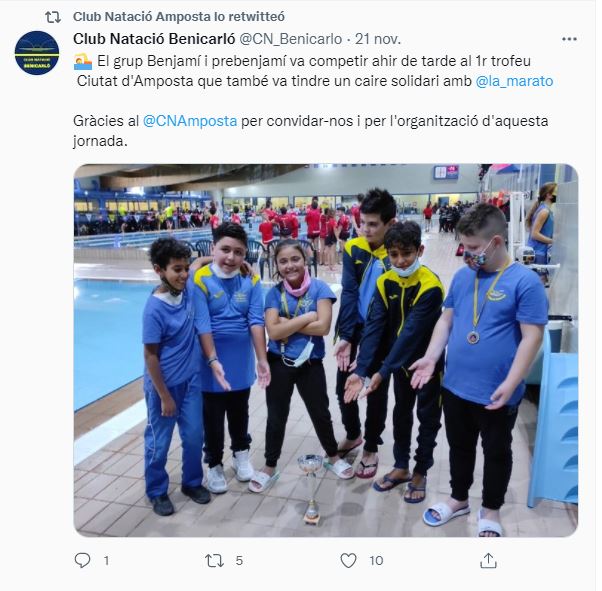The height and width of the screenshot is (591, 602).
Task: Like the tweet with the heart icon
Action: coord(348,561)
